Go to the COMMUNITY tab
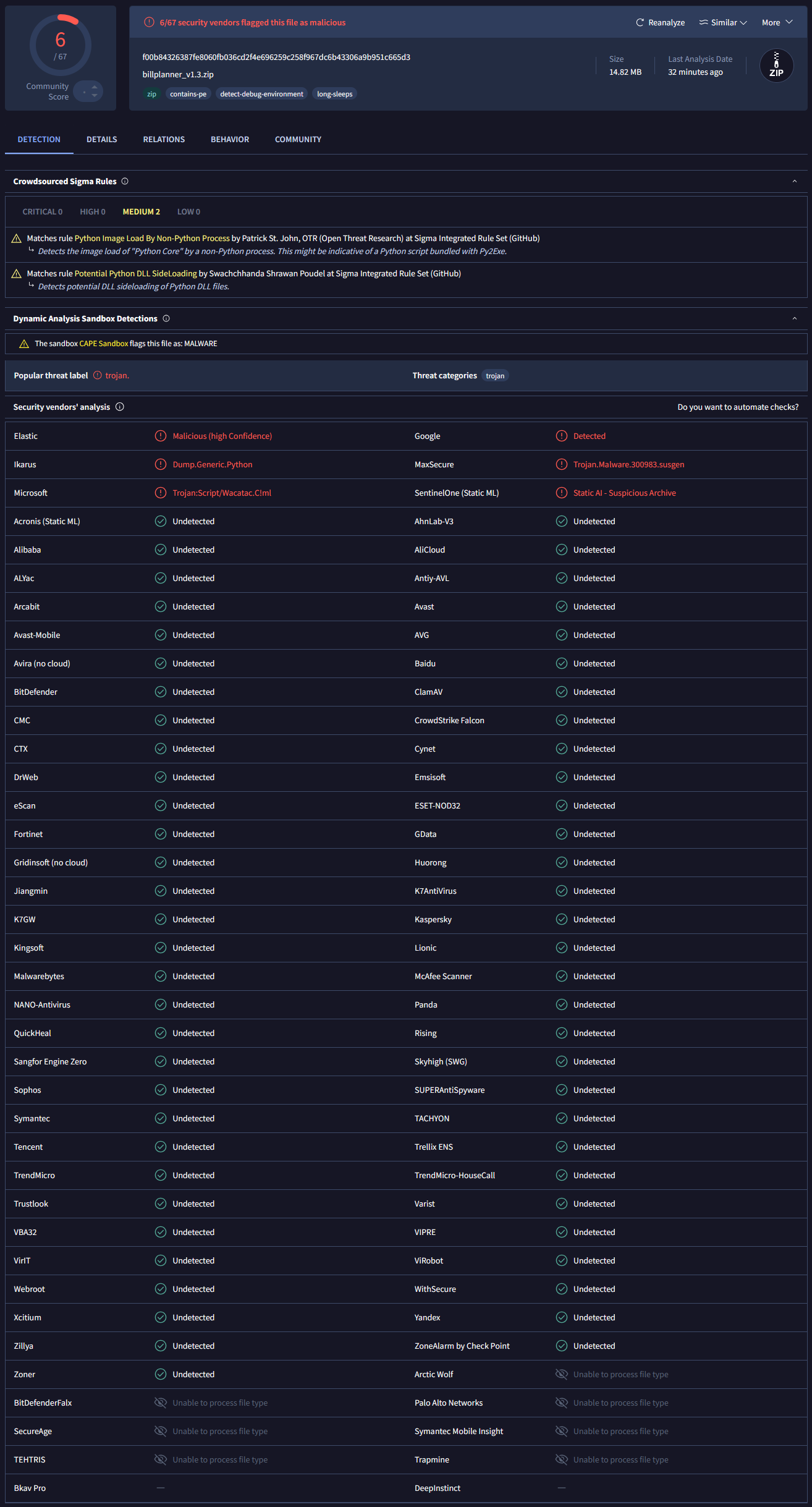 click(298, 140)
